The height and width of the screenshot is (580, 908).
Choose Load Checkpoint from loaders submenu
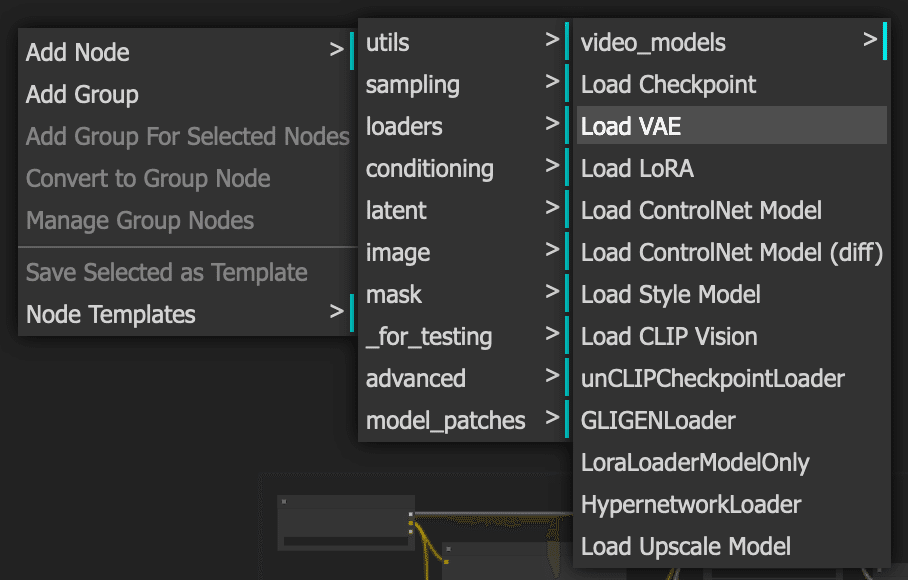732,84
